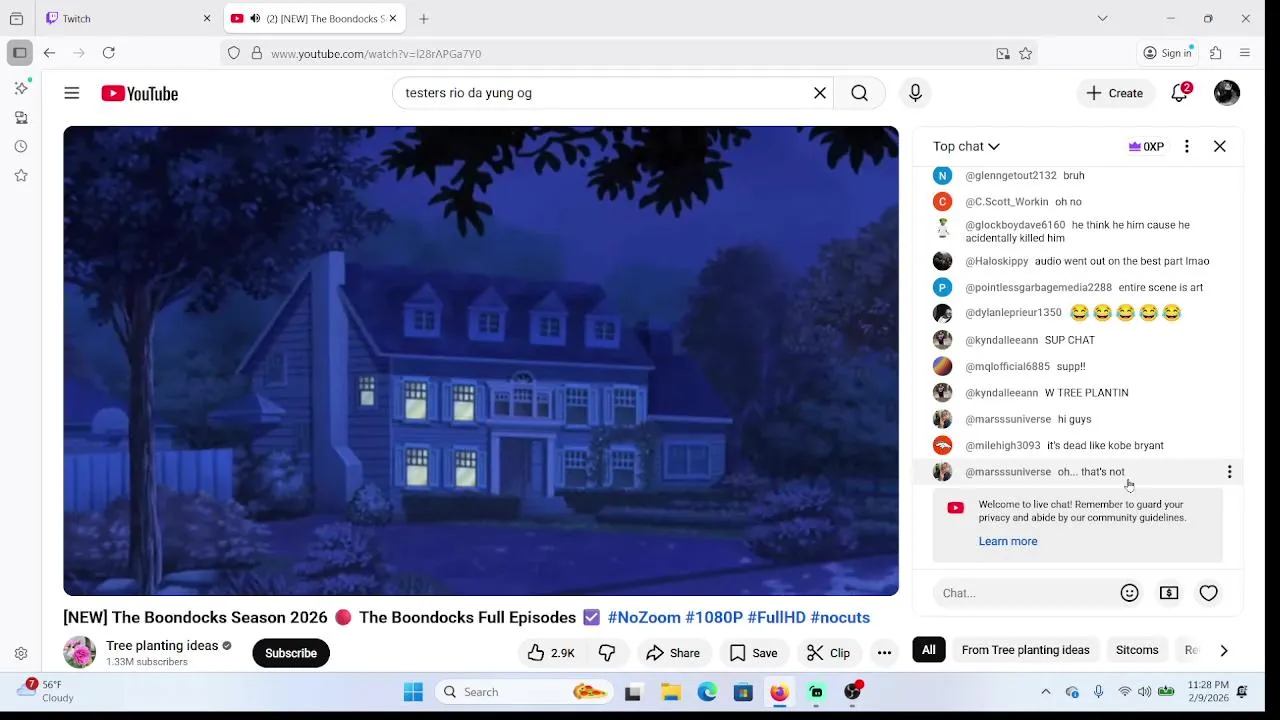
Task: Expand the Top chat mode dropdown
Action: (x=966, y=146)
